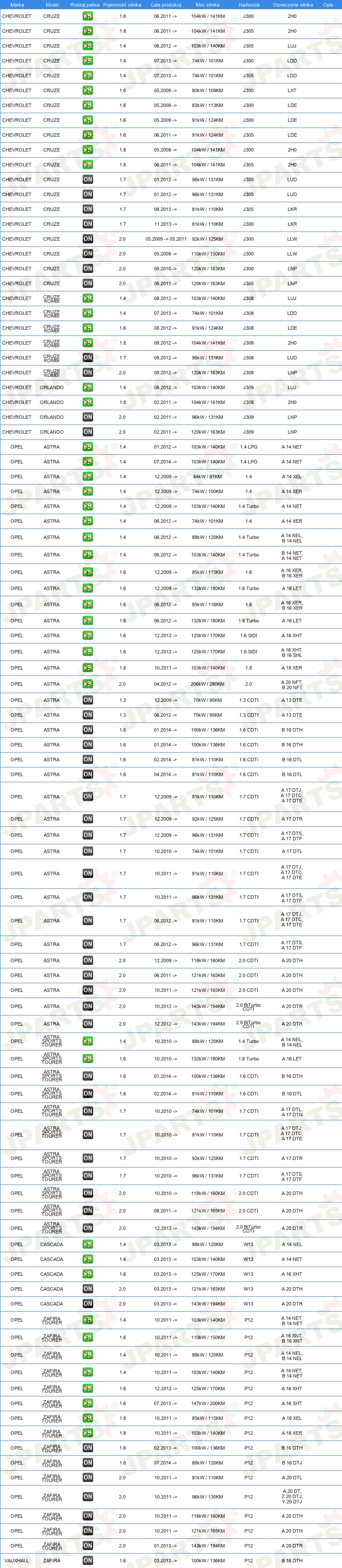Click the Lata produkcji column header
The image size is (342, 1568).
(x=165, y=4)
